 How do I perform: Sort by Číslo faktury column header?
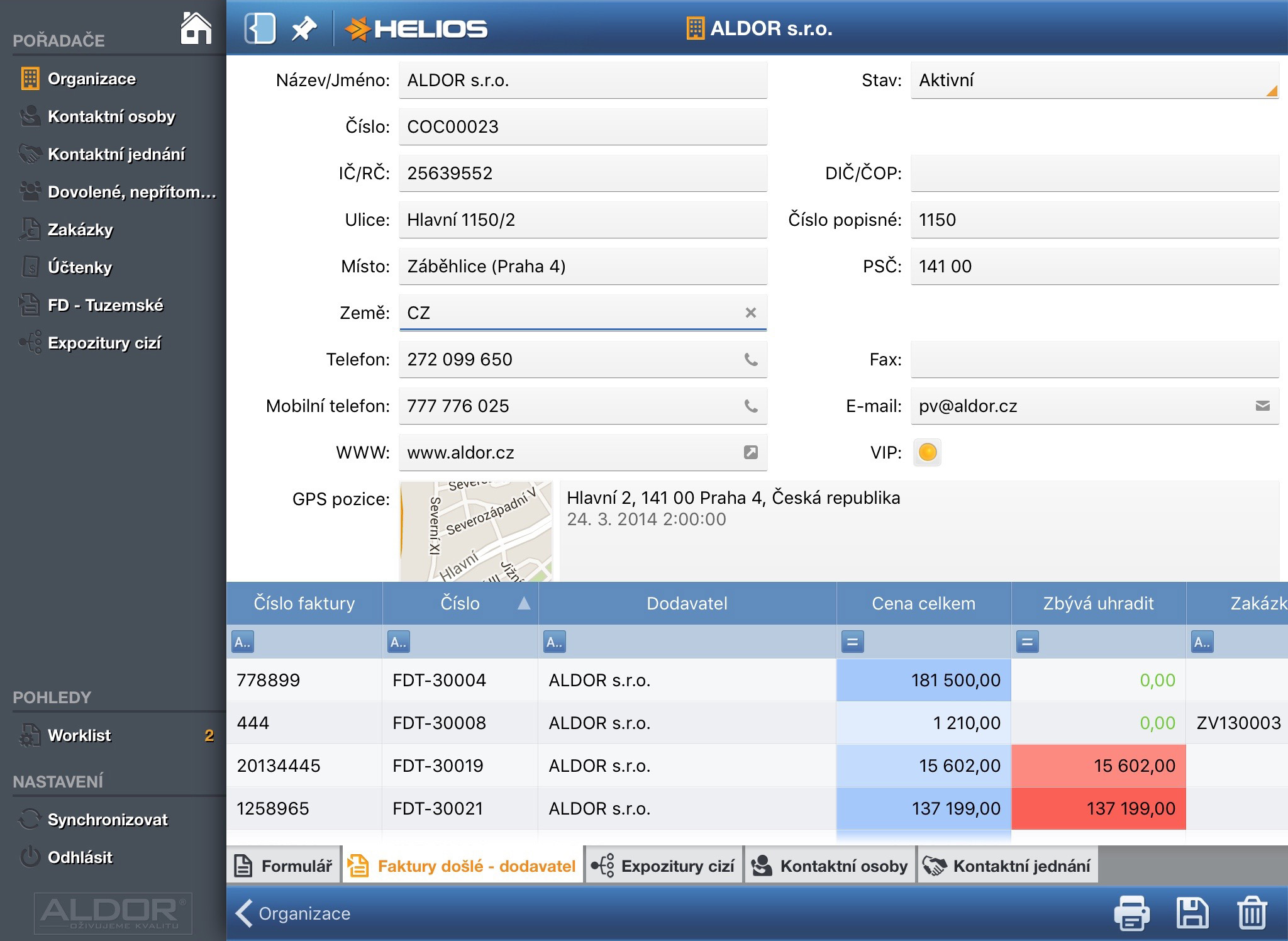click(x=304, y=603)
